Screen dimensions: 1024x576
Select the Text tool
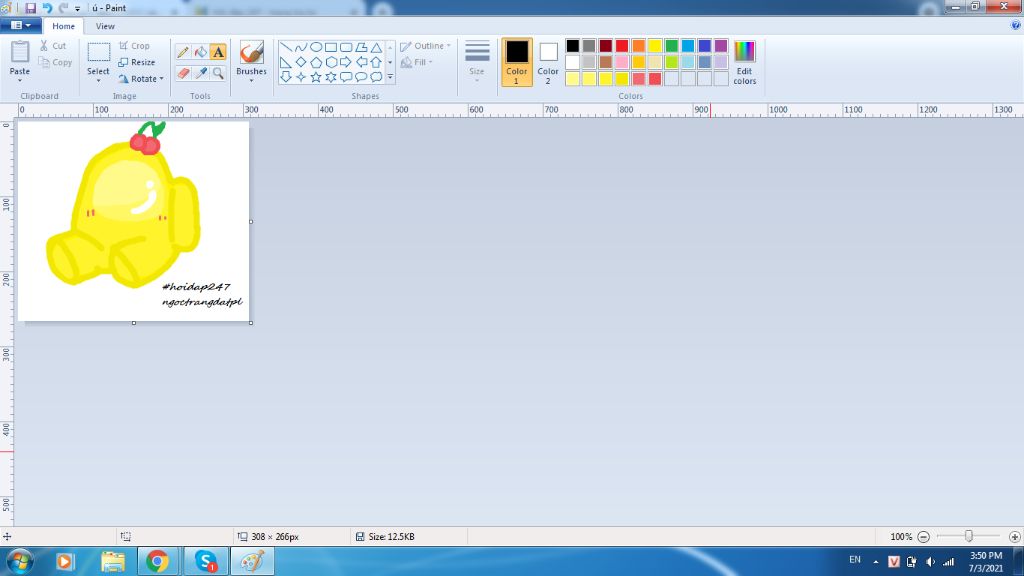click(x=218, y=52)
